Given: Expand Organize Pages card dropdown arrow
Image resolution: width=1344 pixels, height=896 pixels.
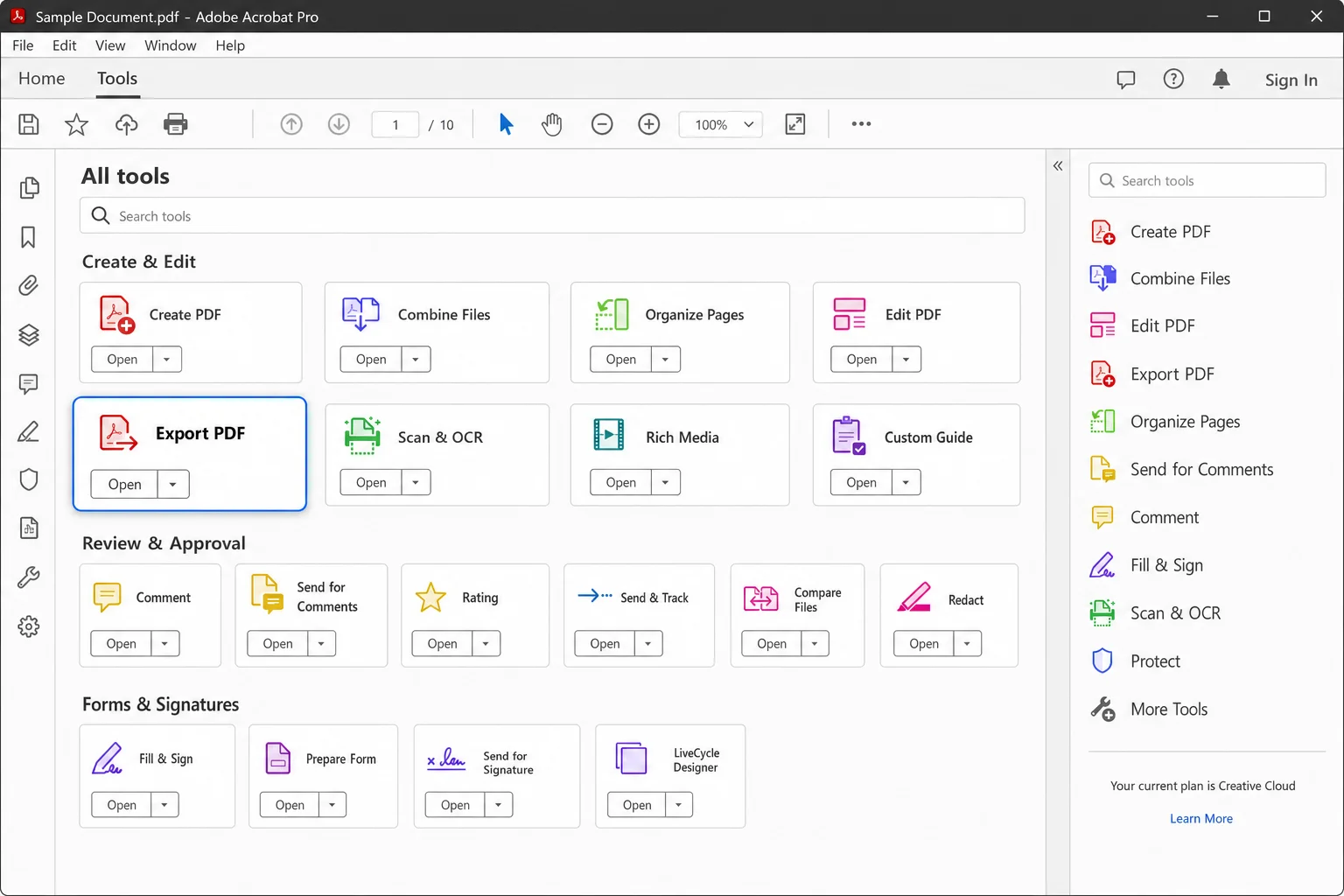Looking at the screenshot, I should [666, 360].
